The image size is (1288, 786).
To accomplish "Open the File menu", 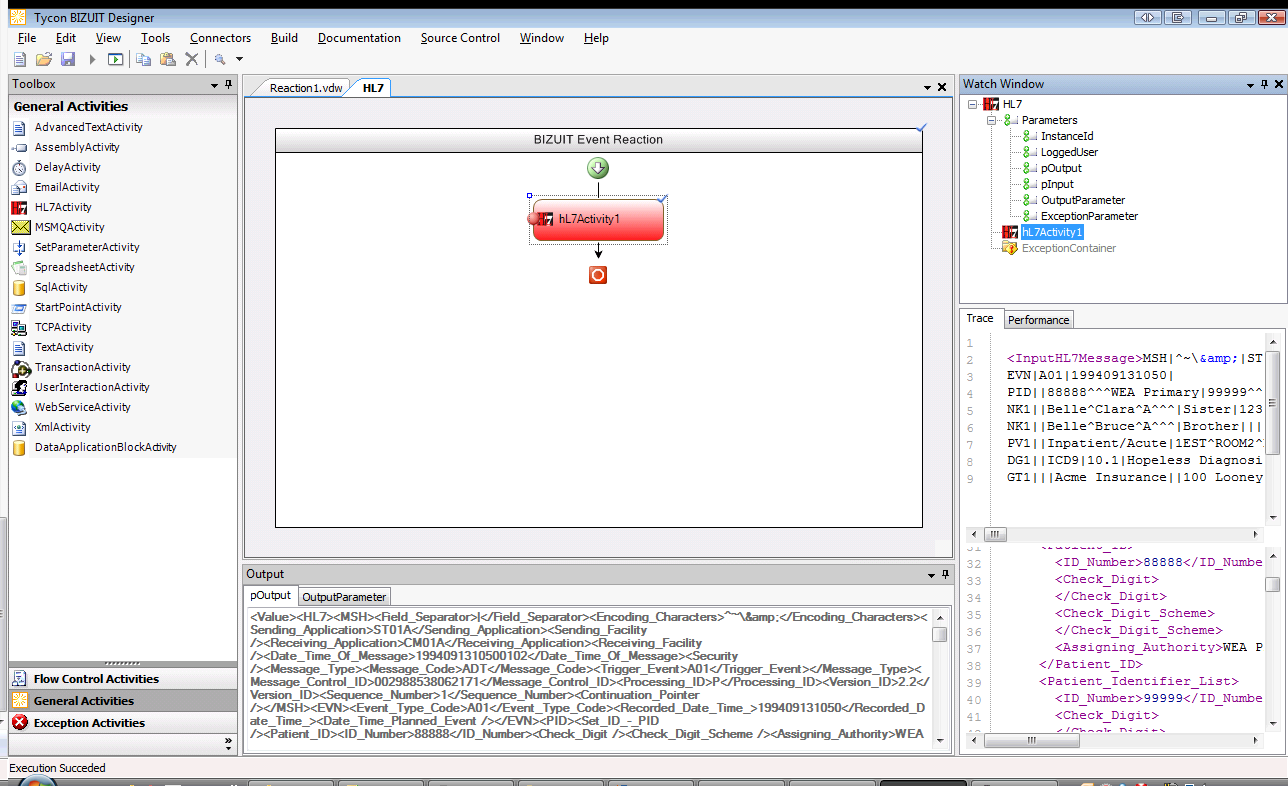I will pos(27,38).
